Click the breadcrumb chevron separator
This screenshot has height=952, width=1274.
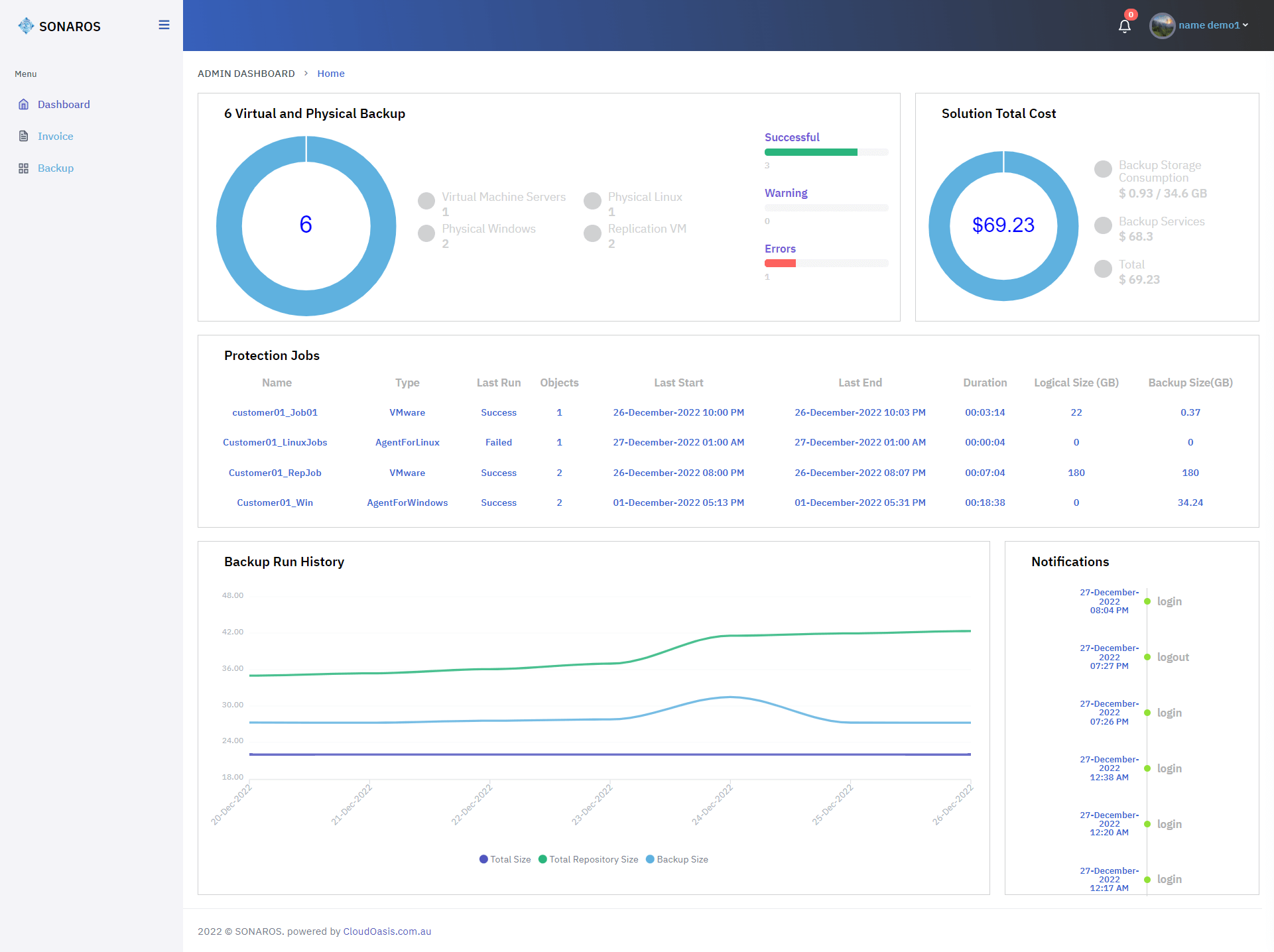click(x=306, y=74)
